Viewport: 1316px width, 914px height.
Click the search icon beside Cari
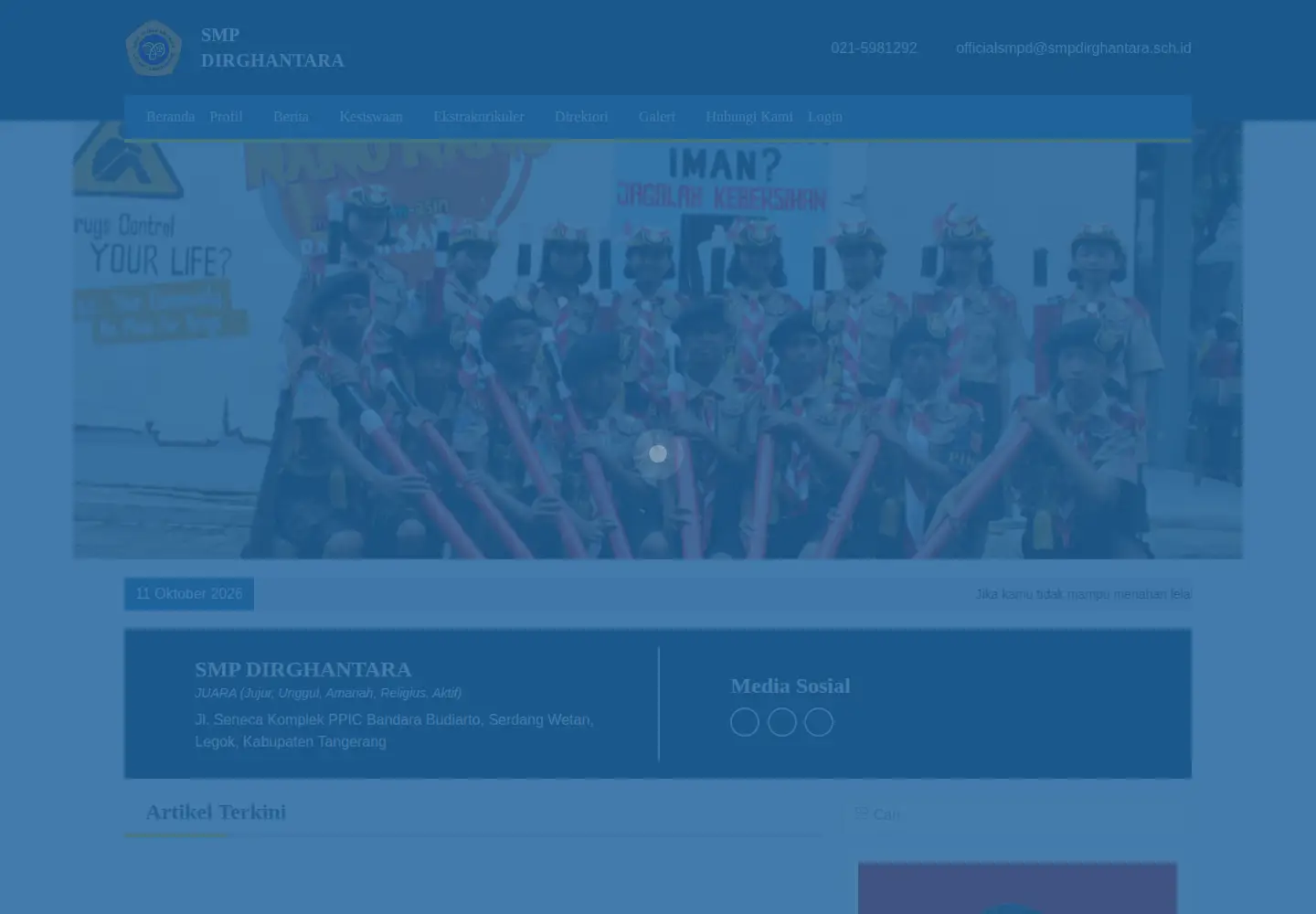tap(861, 813)
